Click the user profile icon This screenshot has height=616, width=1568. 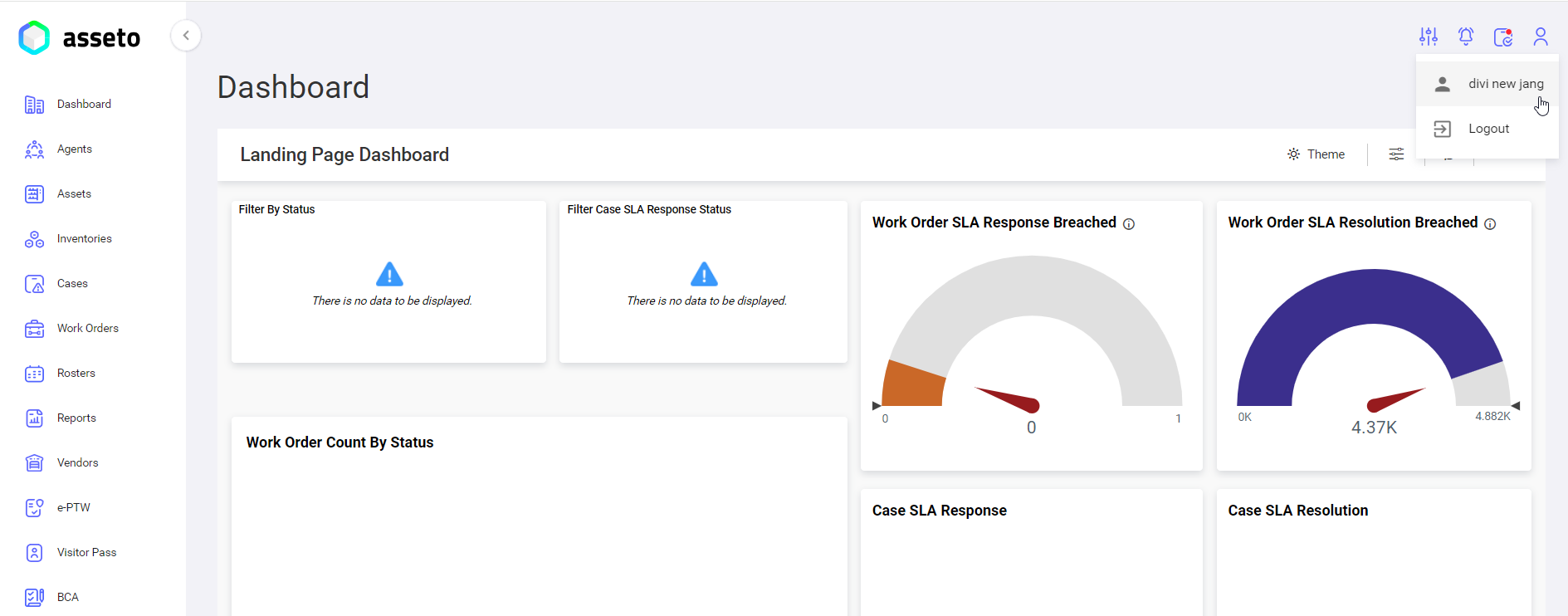[x=1540, y=37]
